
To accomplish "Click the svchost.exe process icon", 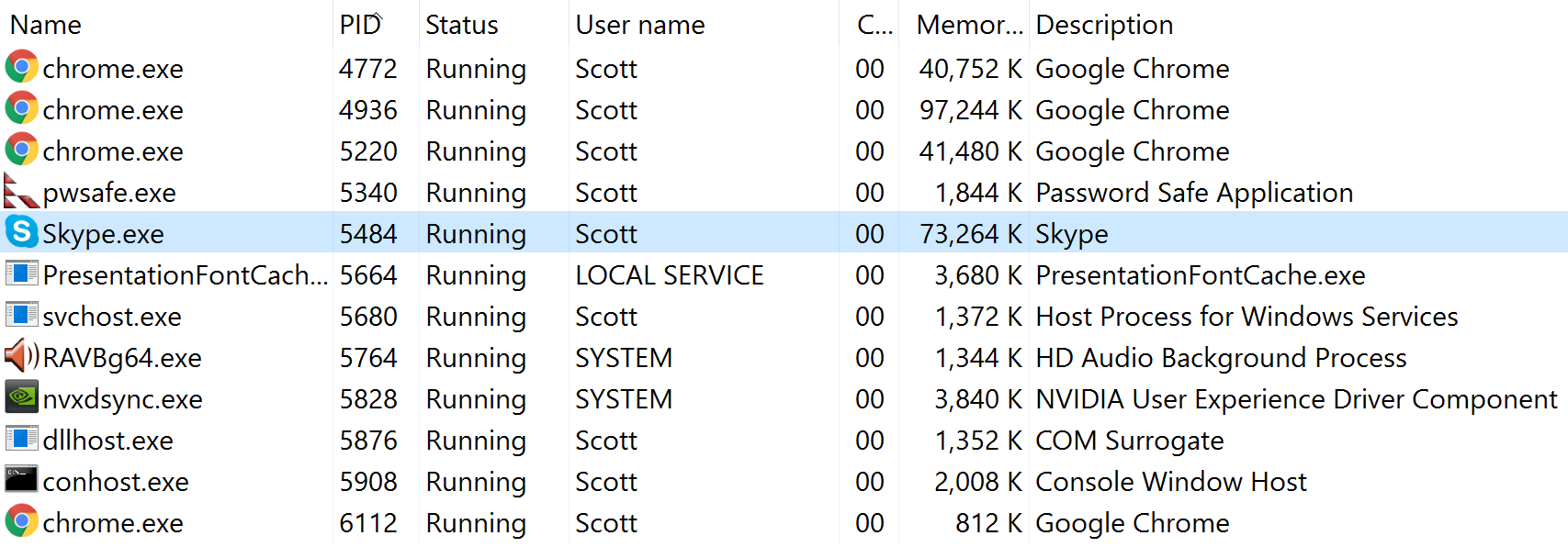I will [21, 315].
